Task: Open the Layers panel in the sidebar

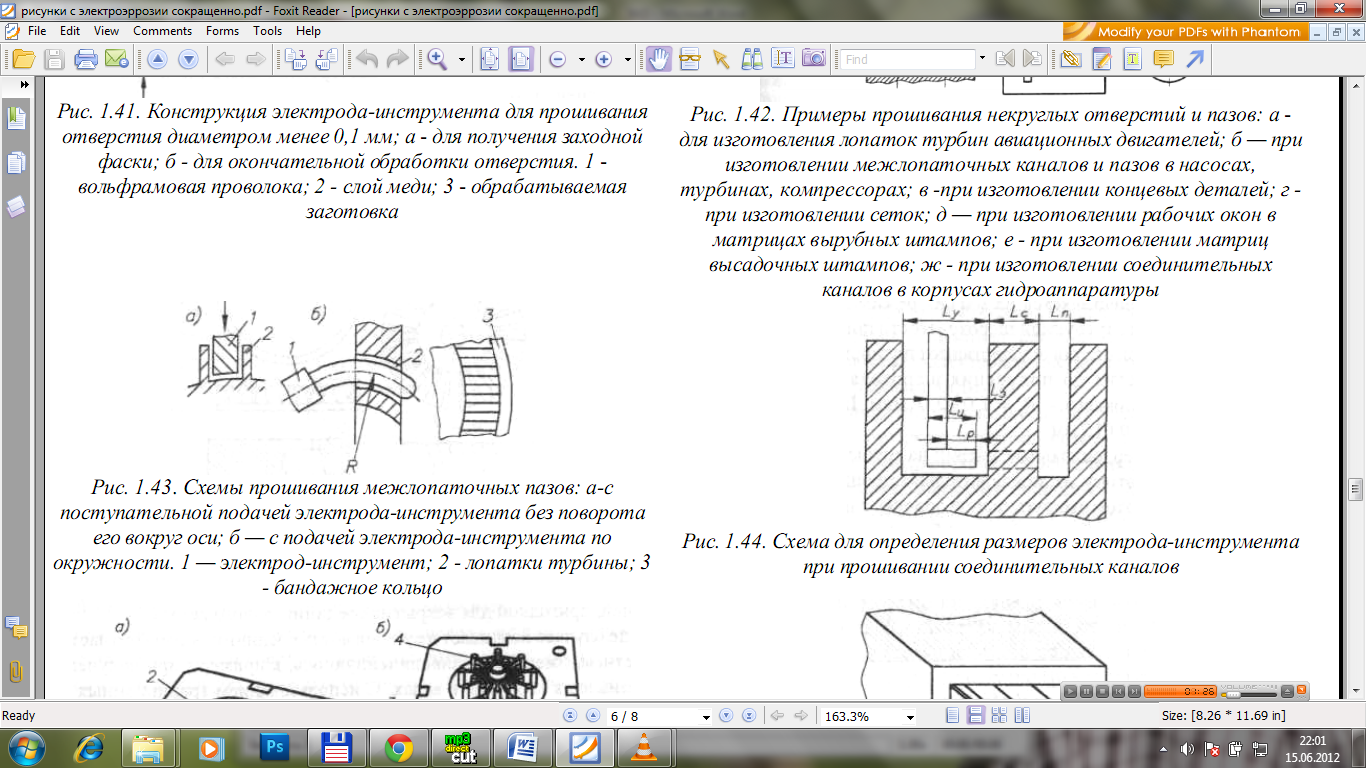Action: coord(16,207)
